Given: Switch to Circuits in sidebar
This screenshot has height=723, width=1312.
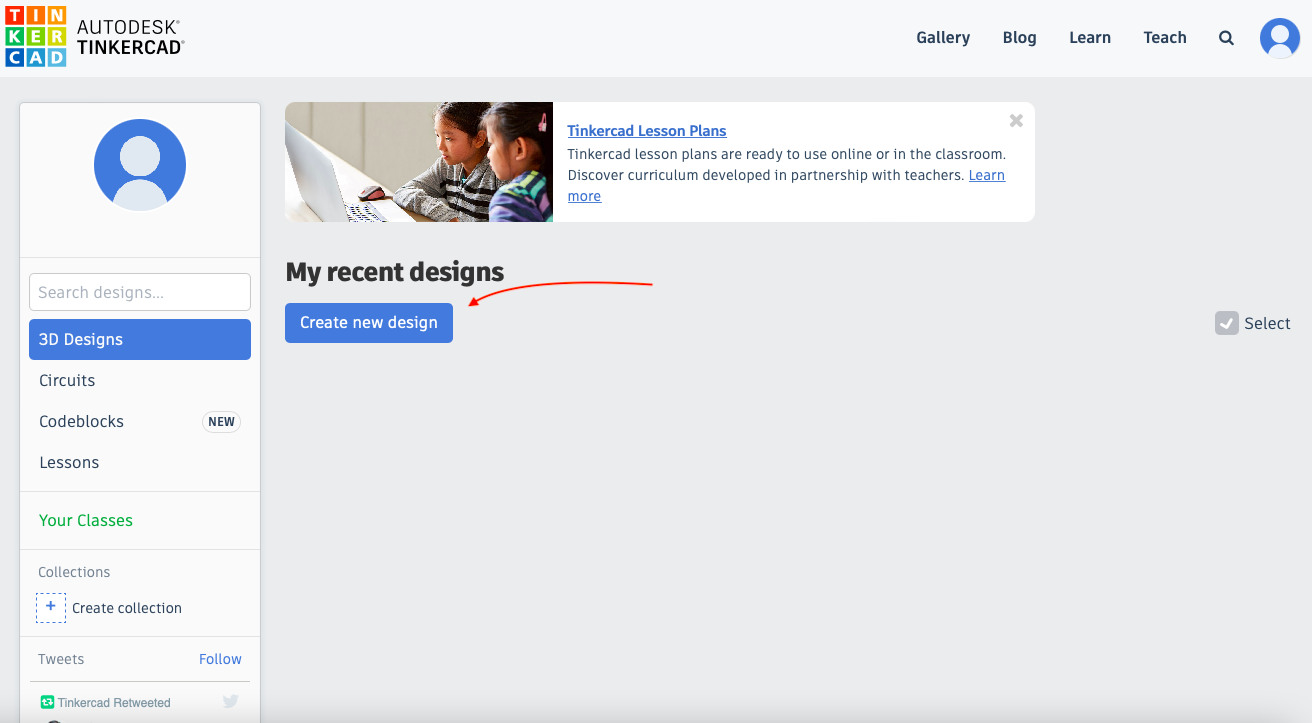Looking at the screenshot, I should tap(140, 380).
